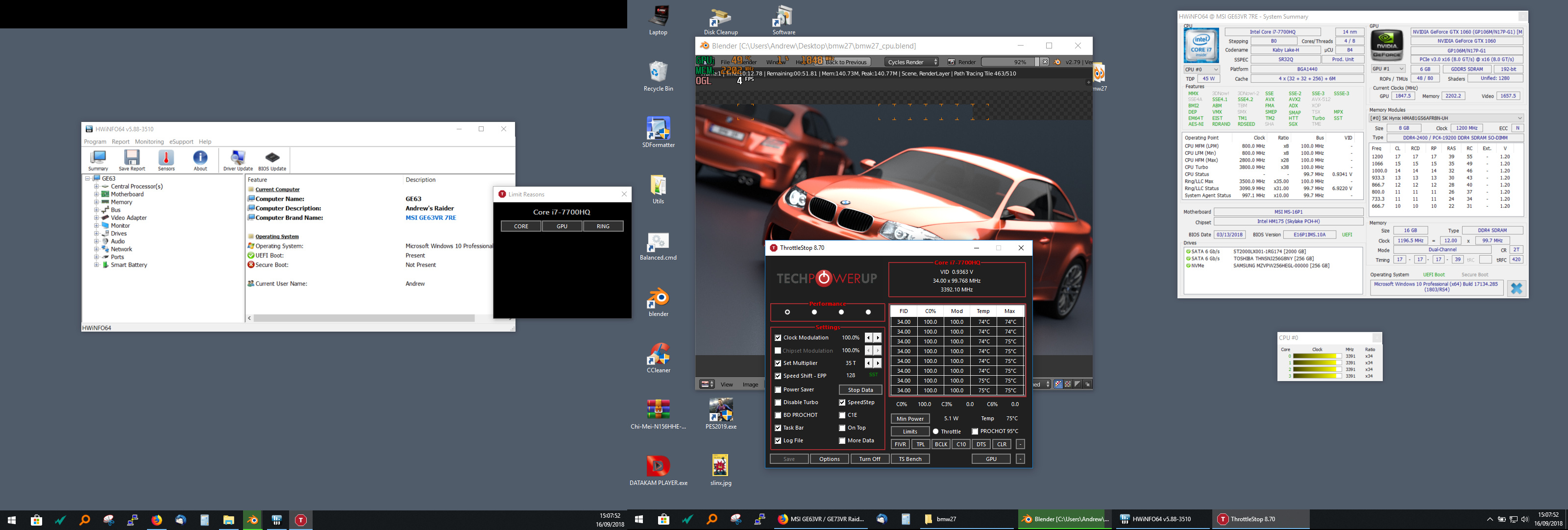The image size is (1568, 530).
Task: Open the Disk Cleanup desktop shortcut
Action: pos(721,20)
